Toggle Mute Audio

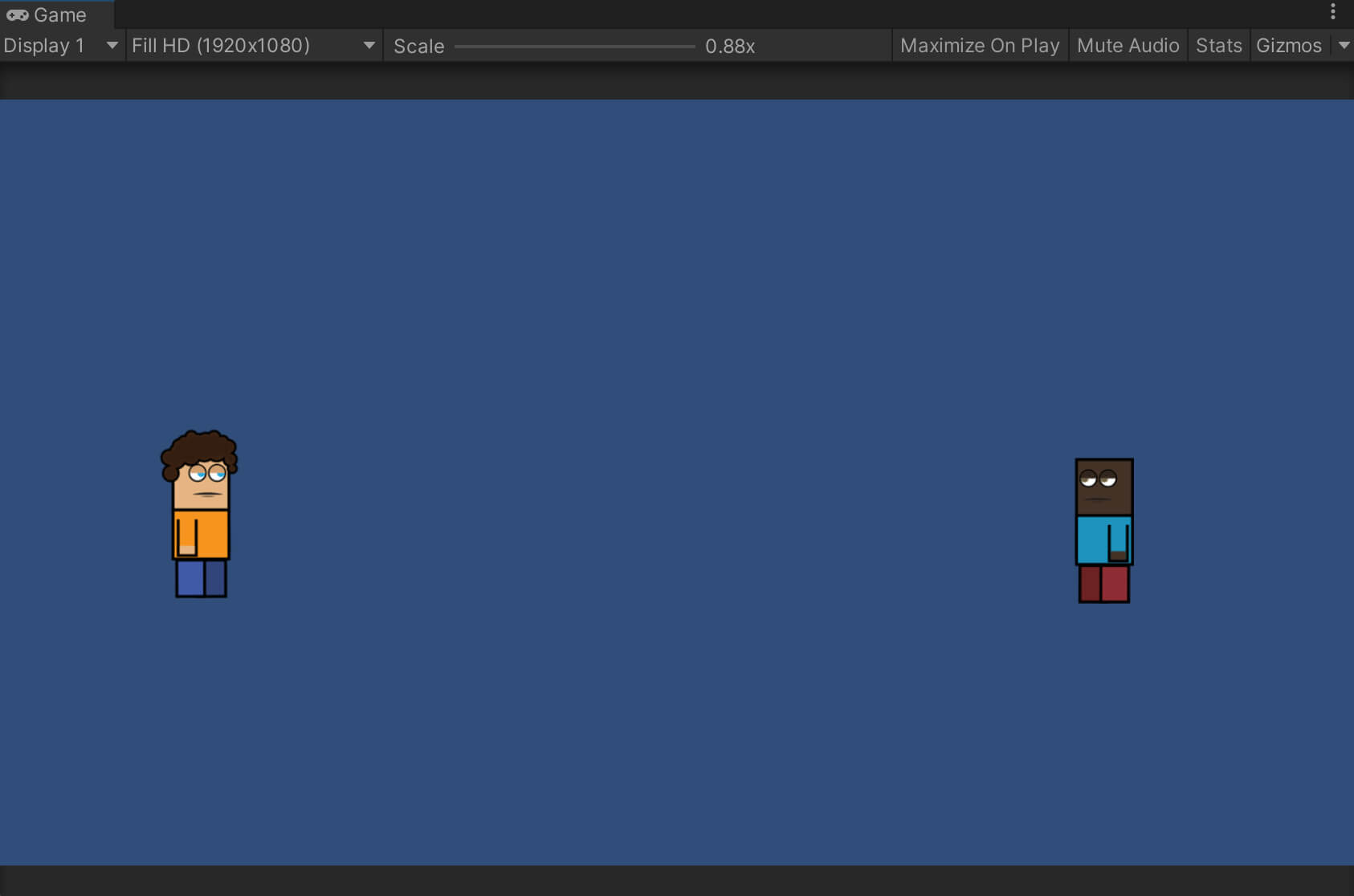[1128, 46]
